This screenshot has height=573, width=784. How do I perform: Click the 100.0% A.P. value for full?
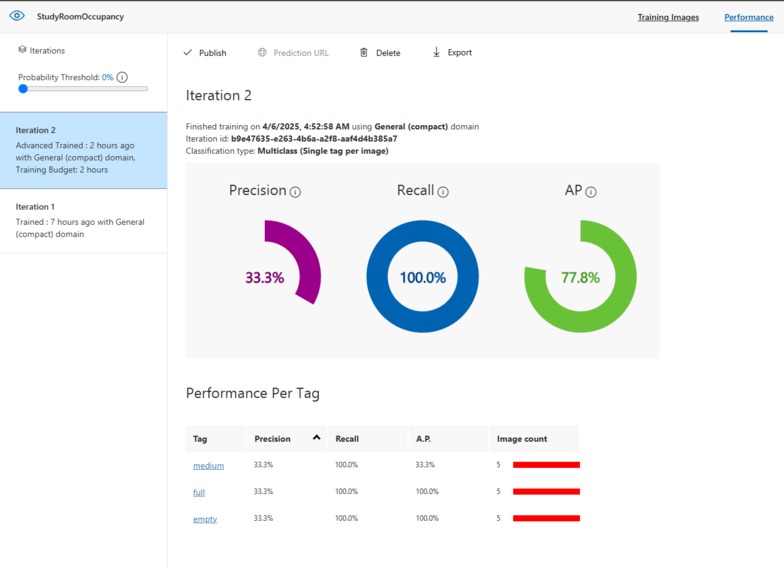point(427,492)
